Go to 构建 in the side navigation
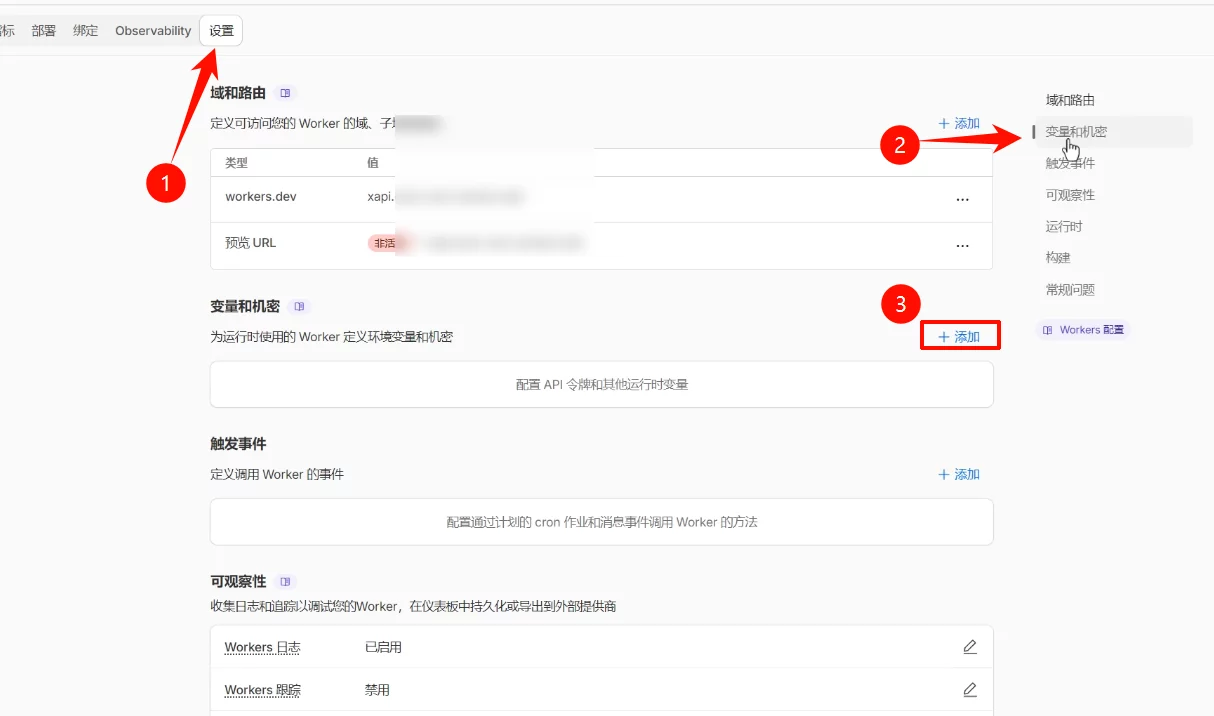1214x716 pixels. tap(1058, 258)
